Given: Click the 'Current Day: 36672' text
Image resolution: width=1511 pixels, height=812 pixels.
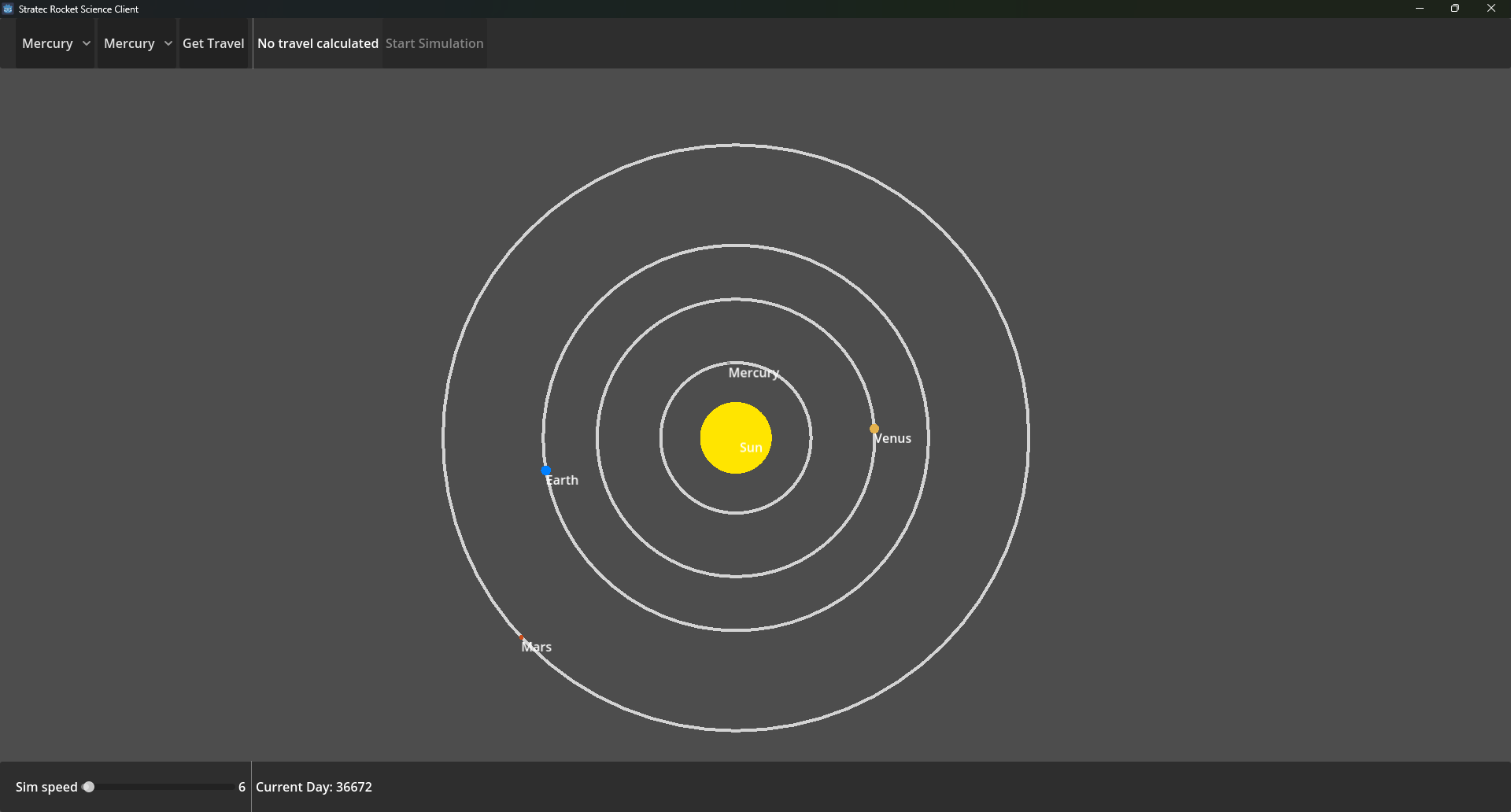Looking at the screenshot, I should coord(314,787).
